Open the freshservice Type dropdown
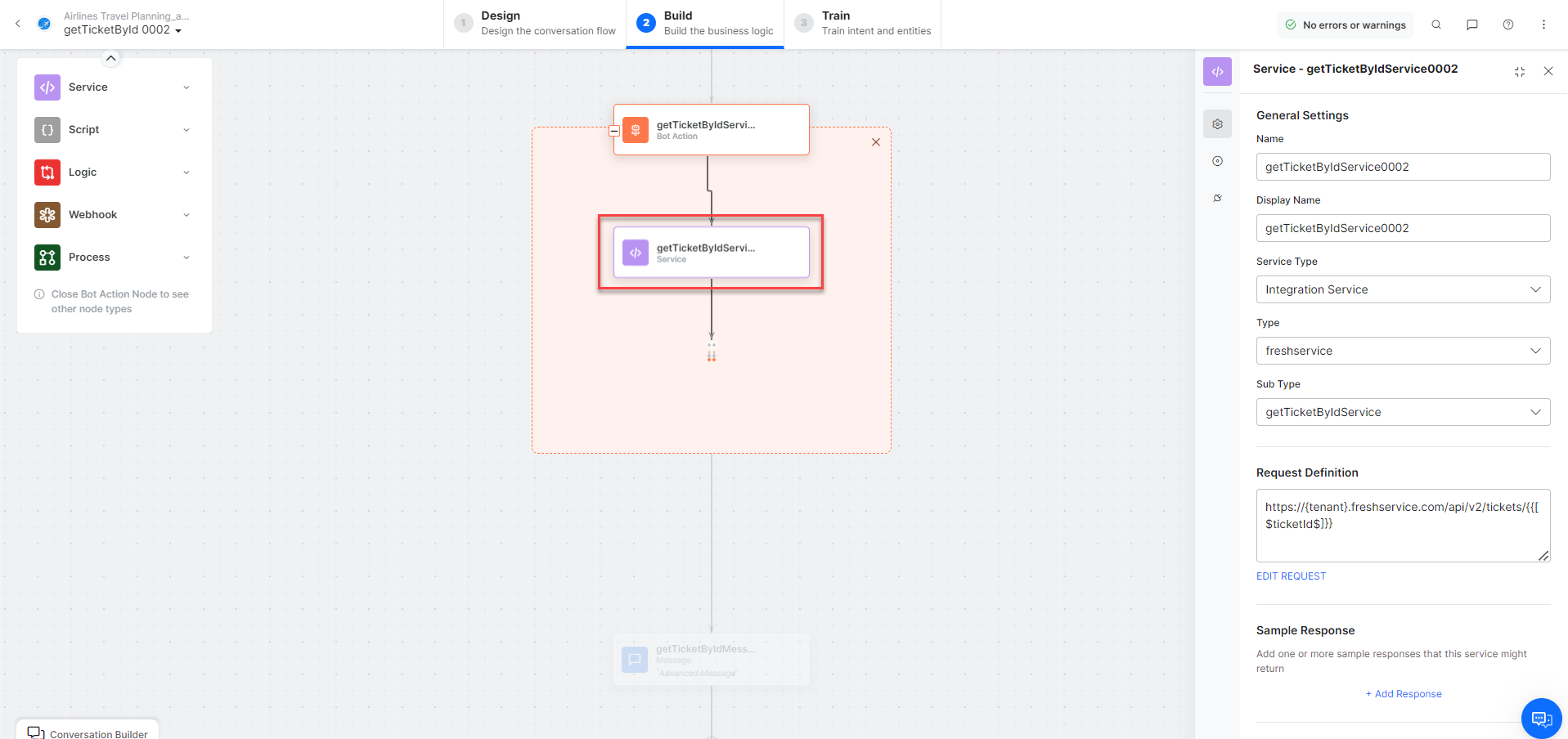Screen dimensions: 1568x739 point(1402,351)
